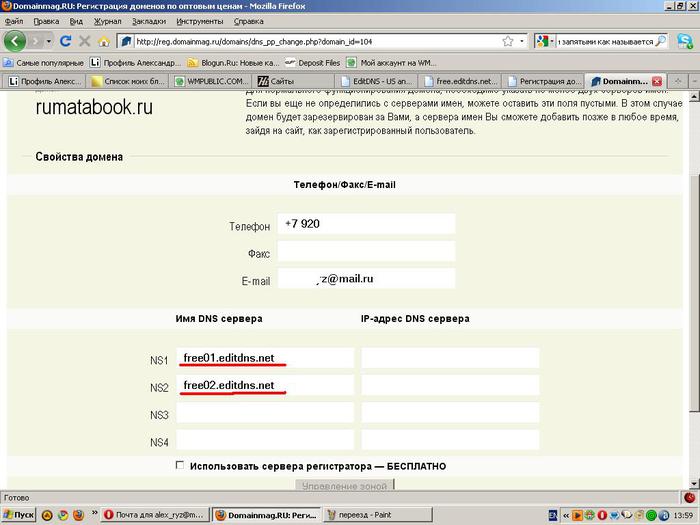Image resolution: width=700 pixels, height=525 pixels.
Task: Go to Home page via house icon
Action: pos(104,42)
